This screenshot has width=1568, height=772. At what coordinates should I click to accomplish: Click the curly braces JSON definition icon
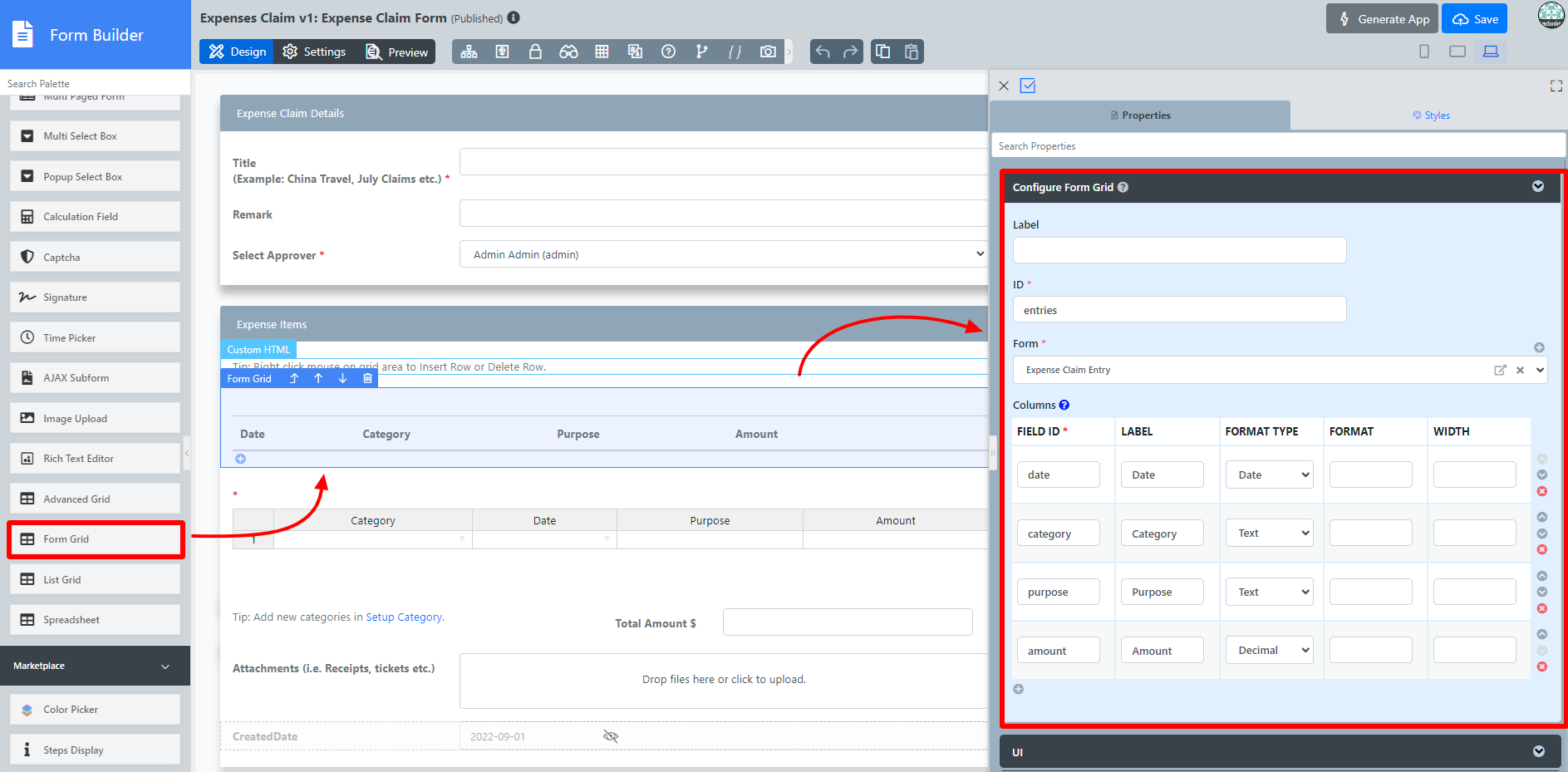(x=735, y=52)
